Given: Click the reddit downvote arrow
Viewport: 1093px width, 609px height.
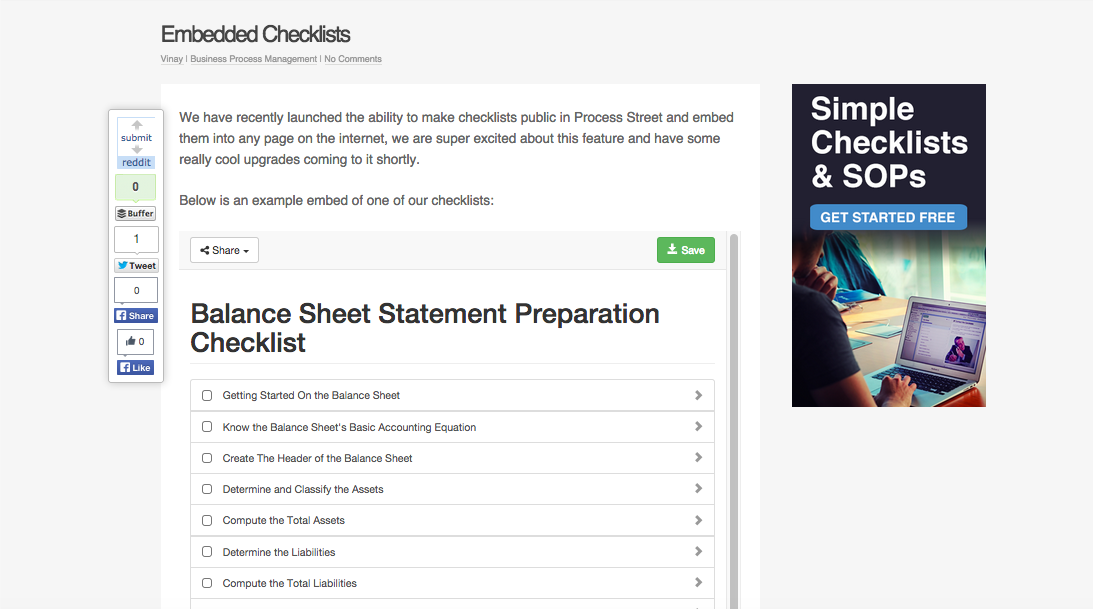Looking at the screenshot, I should pos(137,150).
